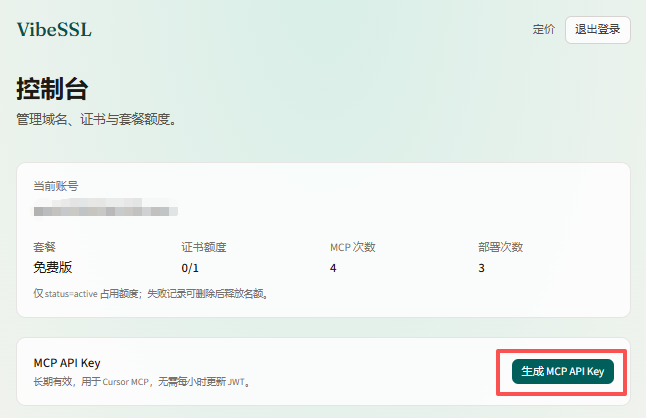Click the 长期有效 Cursor MCP description
The width and height of the screenshot is (646, 418).
click(x=142, y=382)
